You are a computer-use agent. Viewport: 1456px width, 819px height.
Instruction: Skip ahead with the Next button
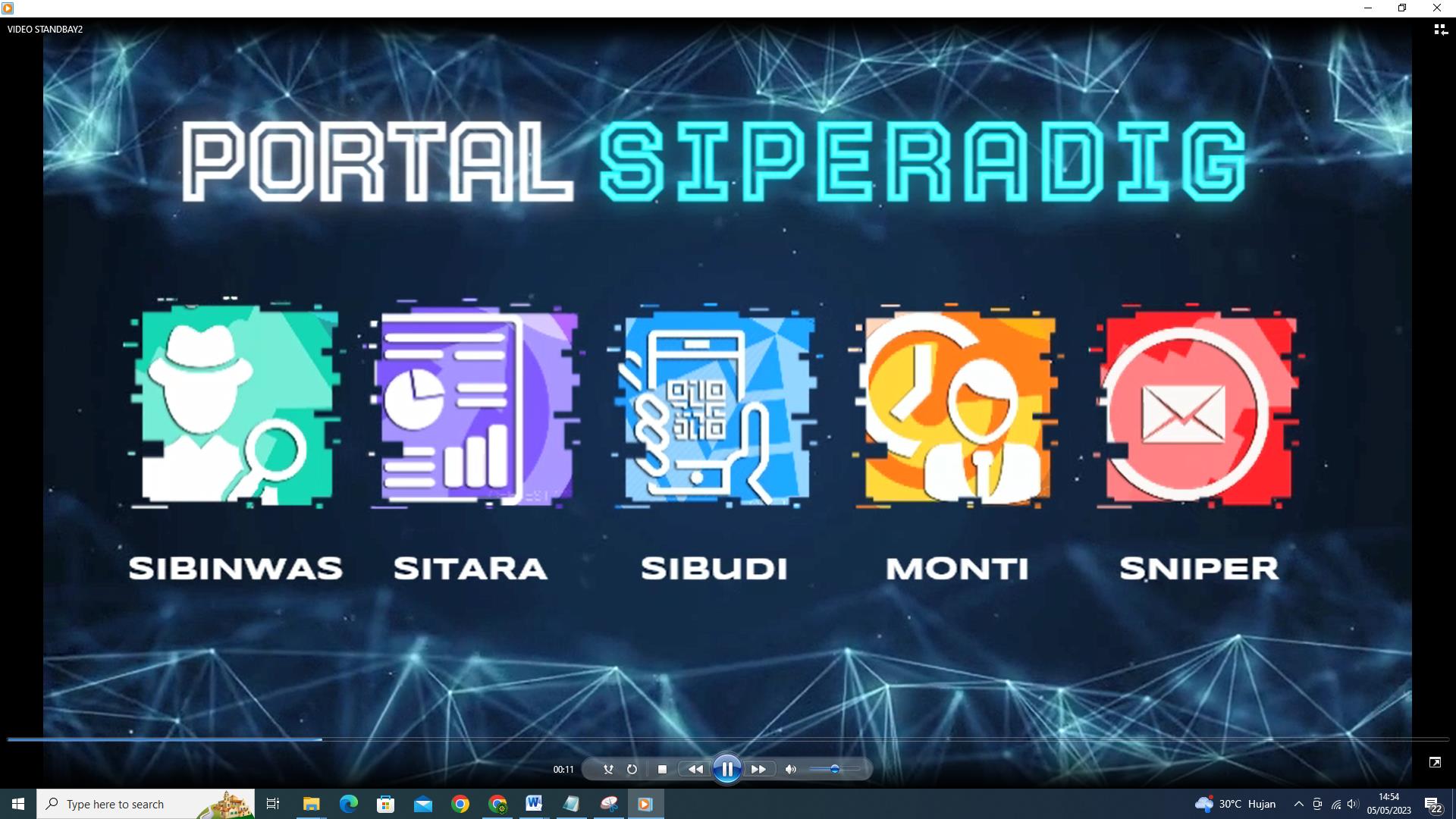tap(758, 769)
